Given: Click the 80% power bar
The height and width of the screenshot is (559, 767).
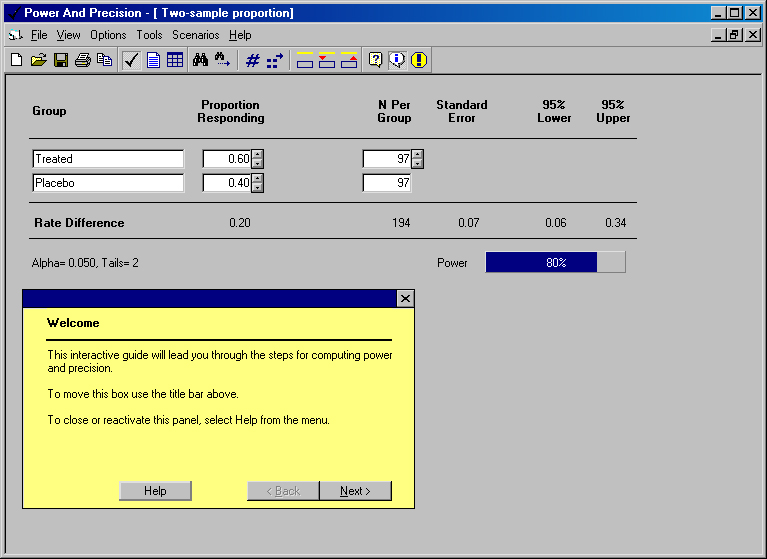Looking at the screenshot, I should point(555,262).
